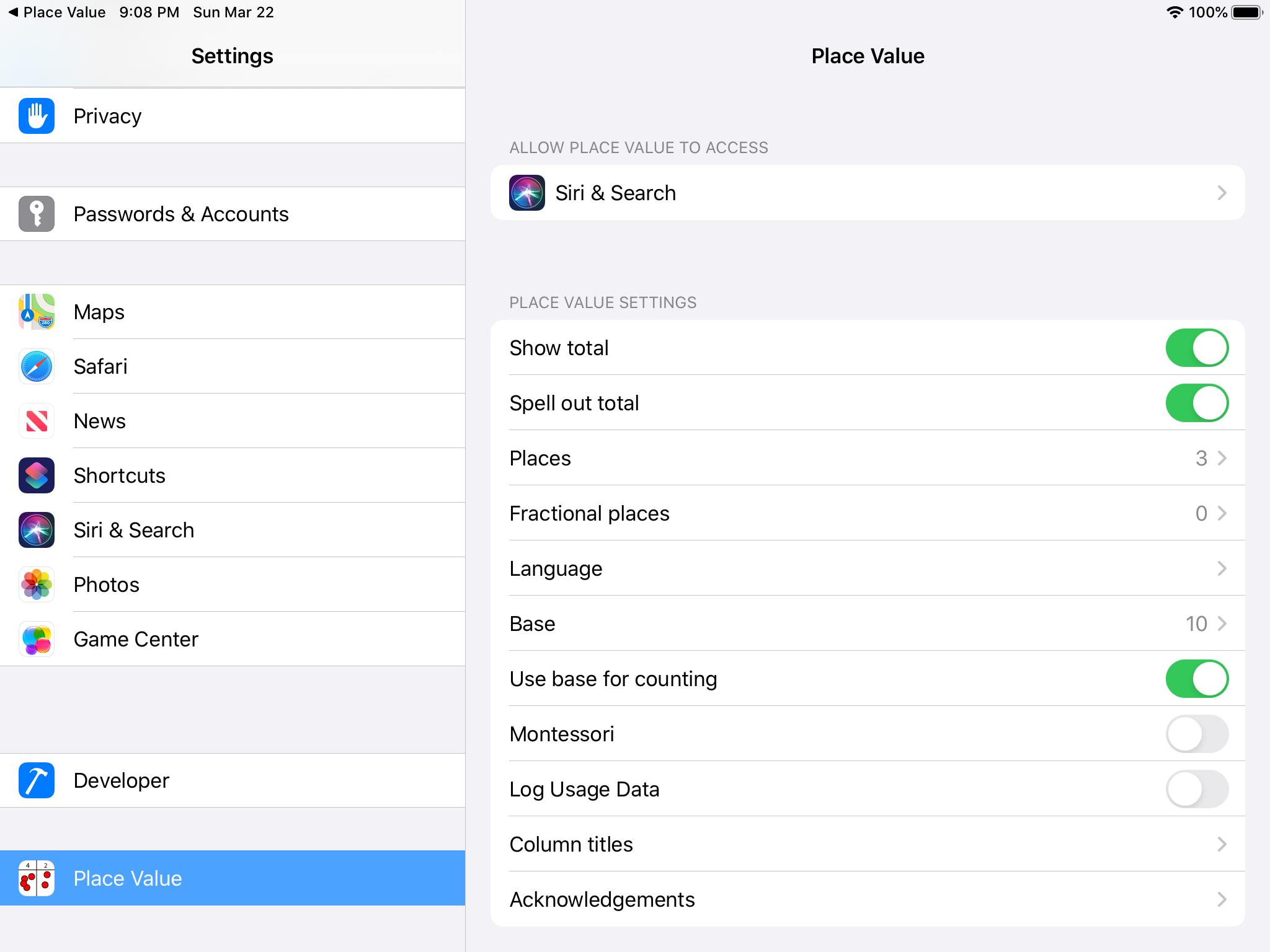
Task: Tap the Sun Mar 22 date in status bar
Action: coord(234,12)
